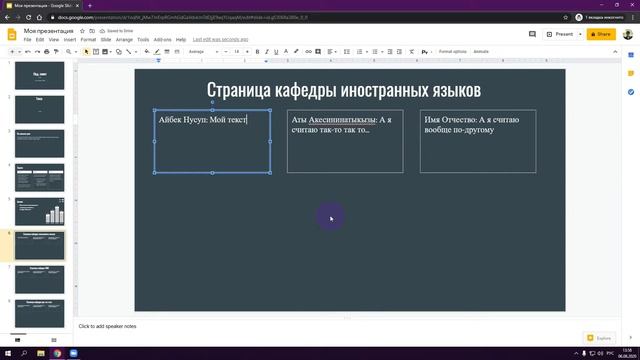Open Border weight options
This screenshot has height=360, width=640.
pos(167,52)
